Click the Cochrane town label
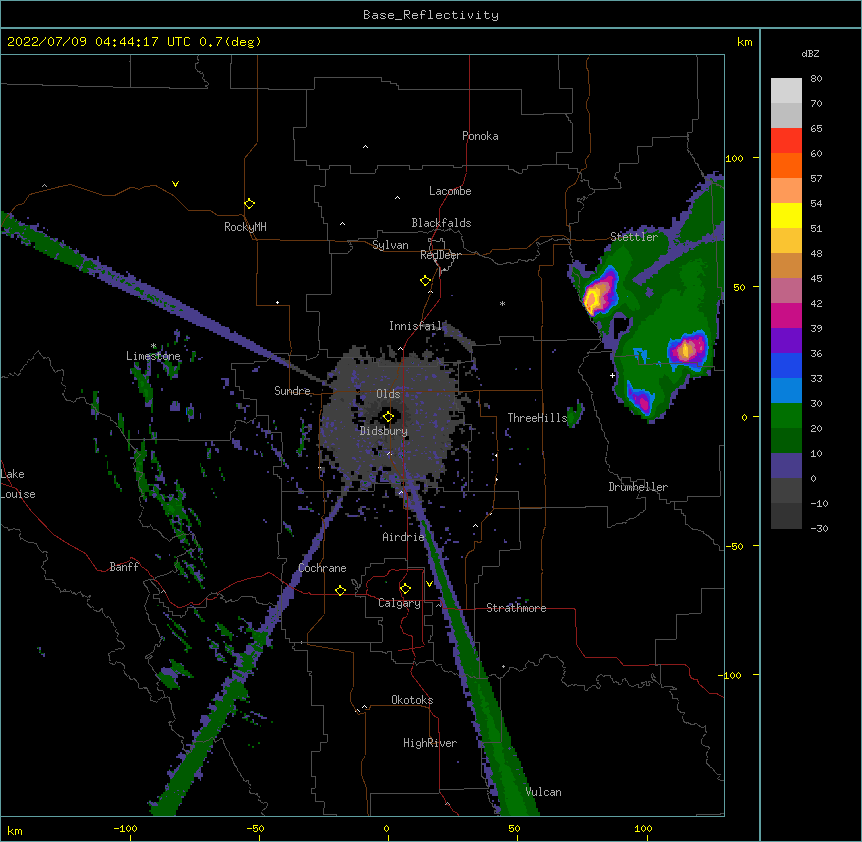 pyautogui.click(x=323, y=568)
